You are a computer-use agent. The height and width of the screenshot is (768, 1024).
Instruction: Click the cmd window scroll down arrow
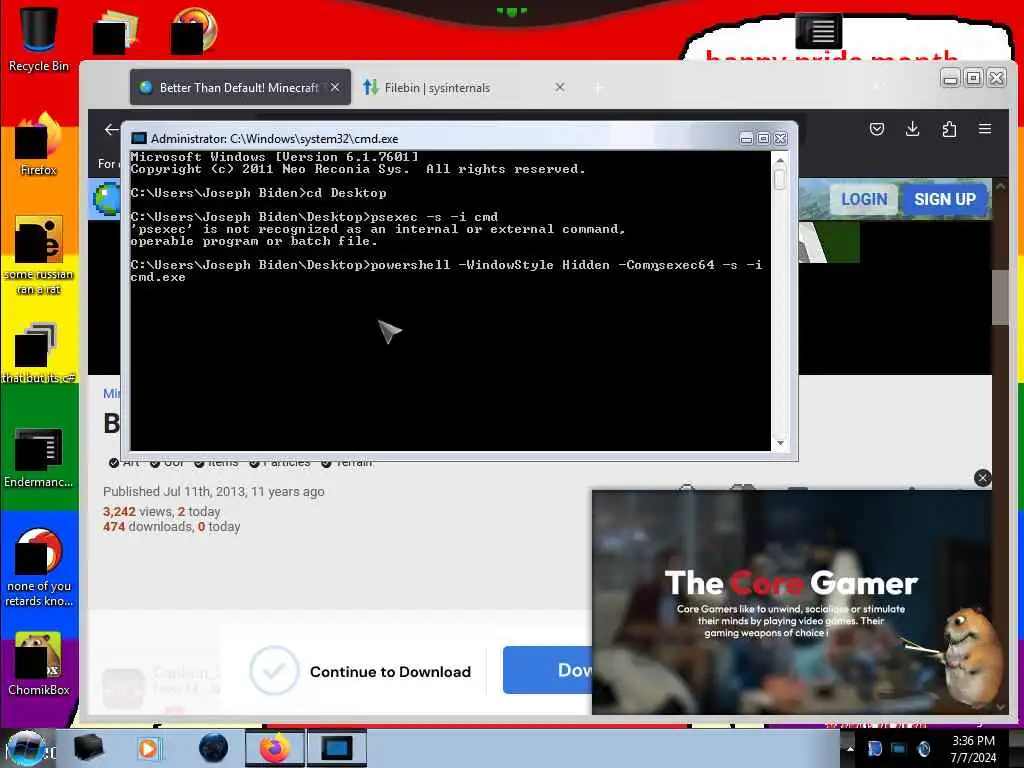tap(780, 443)
